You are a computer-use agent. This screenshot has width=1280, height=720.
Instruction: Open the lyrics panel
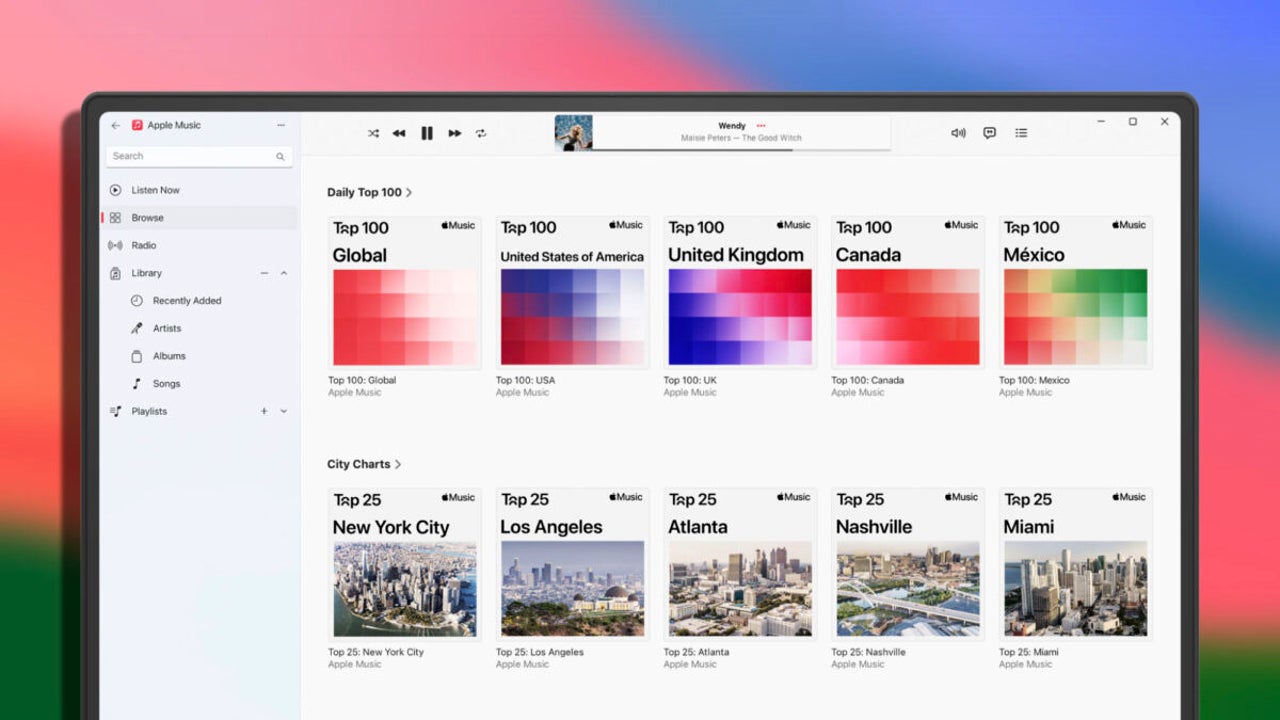[x=989, y=133]
